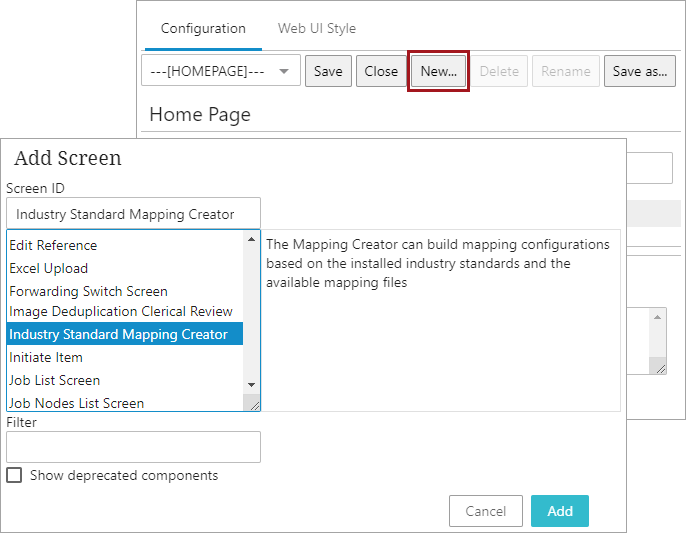Click the screen list scroll down arrow
686x533 pixels.
pos(252,385)
